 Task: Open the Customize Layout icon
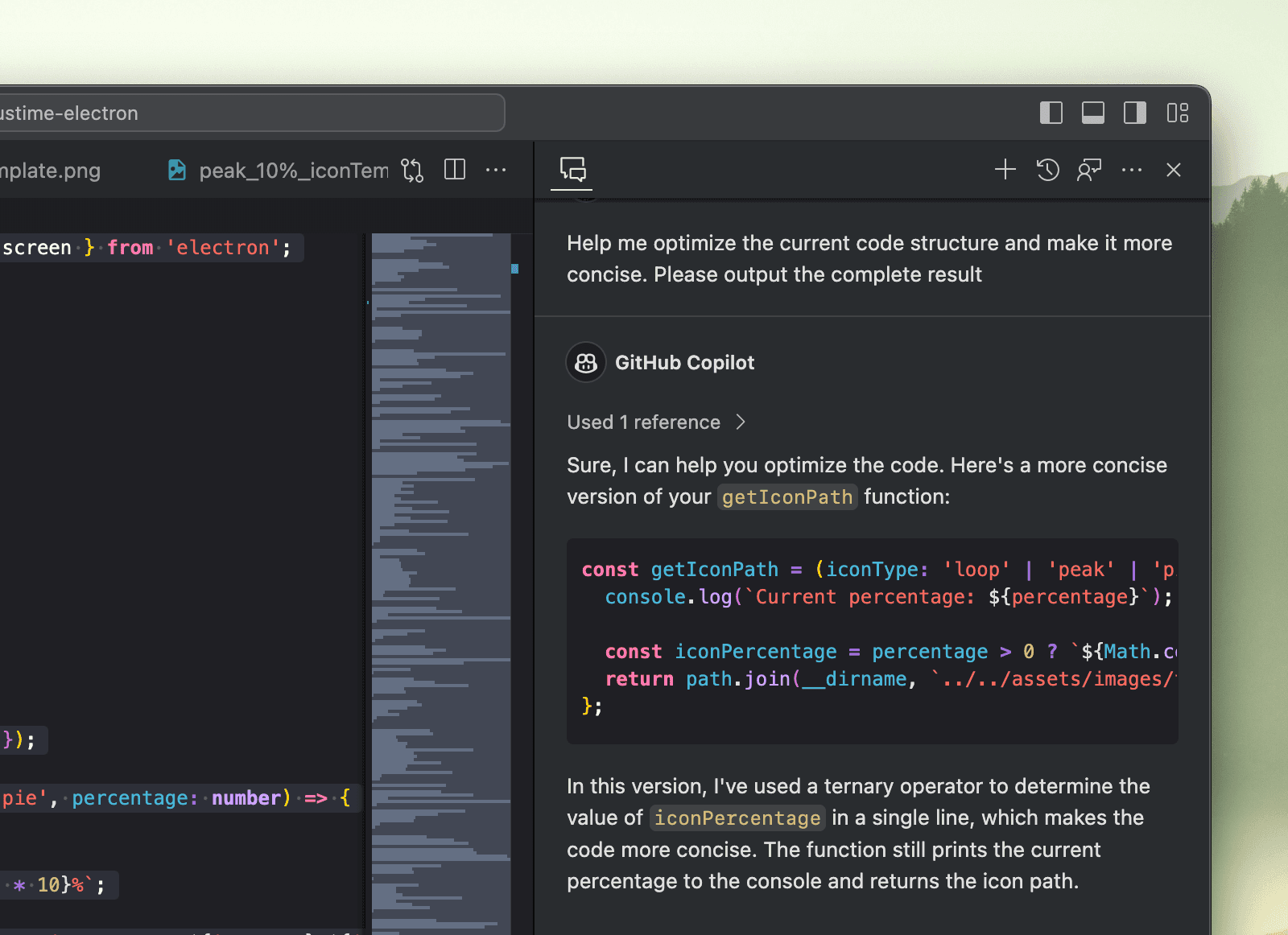coord(1178,113)
